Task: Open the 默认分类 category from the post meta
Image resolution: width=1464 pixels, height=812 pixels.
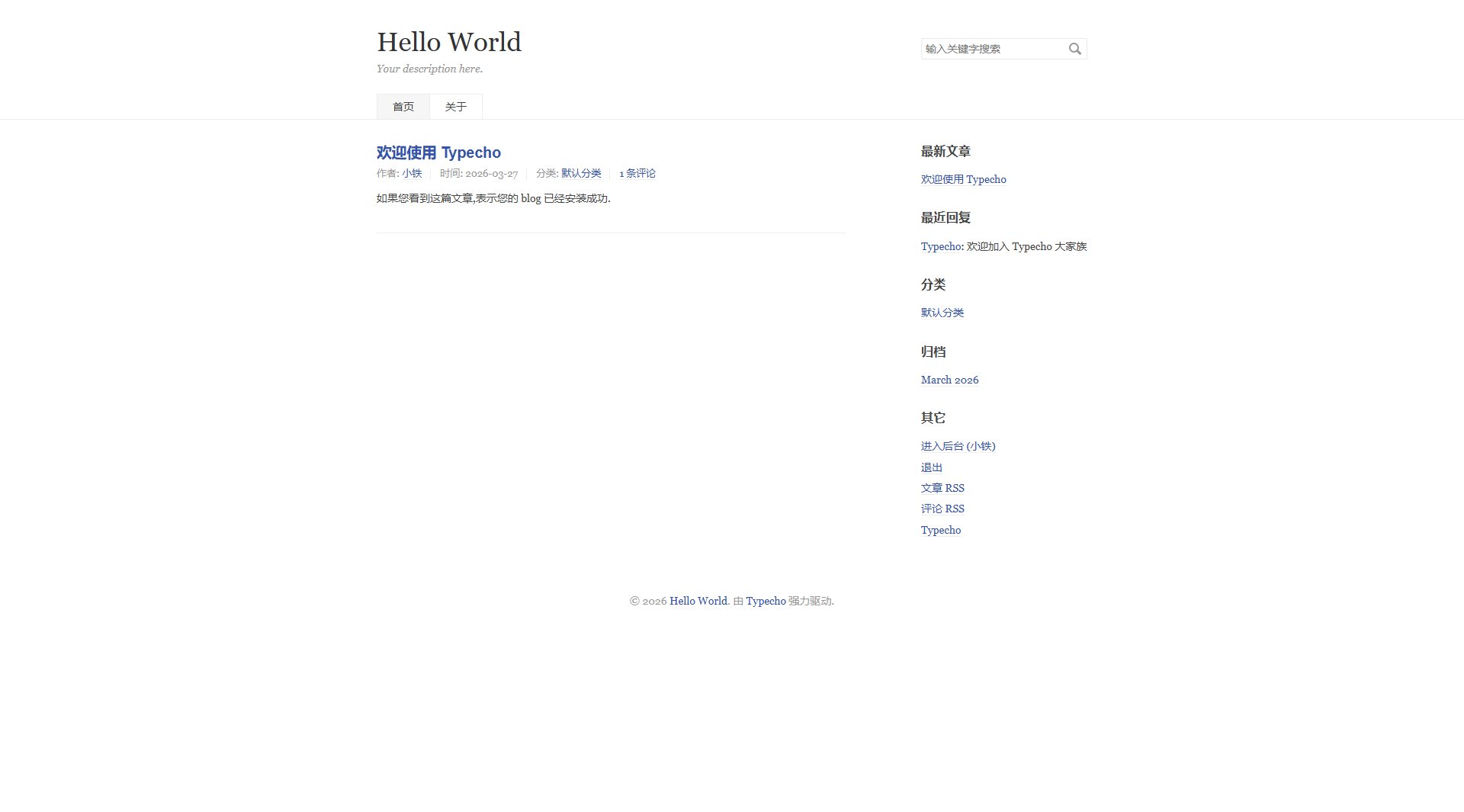Action: (x=580, y=173)
